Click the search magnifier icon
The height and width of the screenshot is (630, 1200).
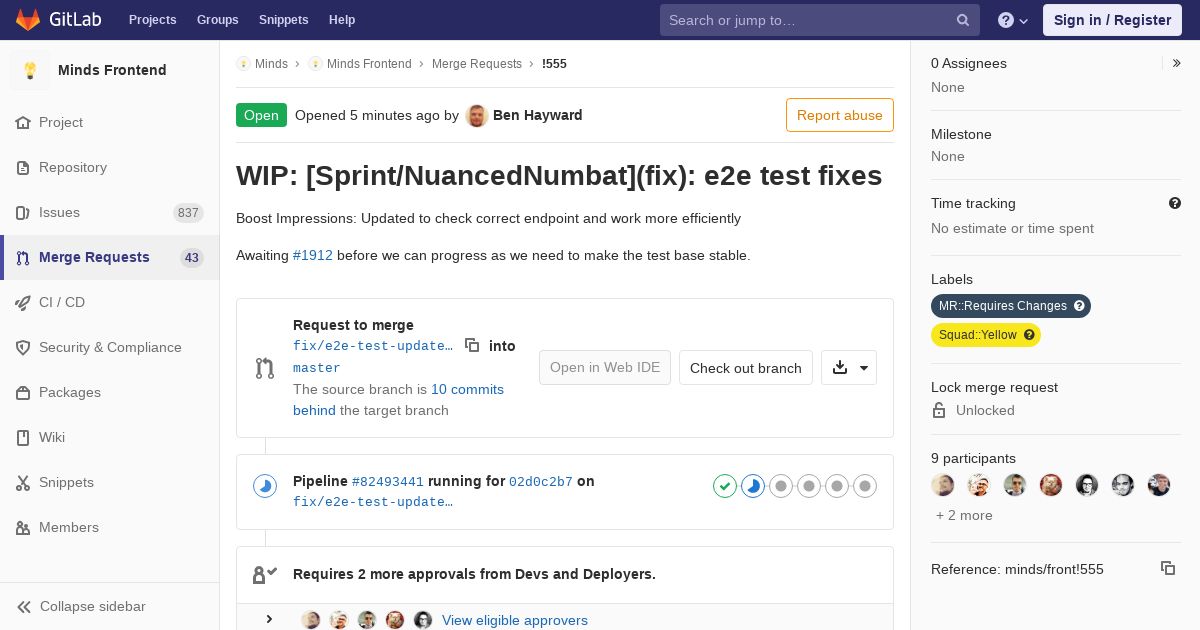coord(963,20)
